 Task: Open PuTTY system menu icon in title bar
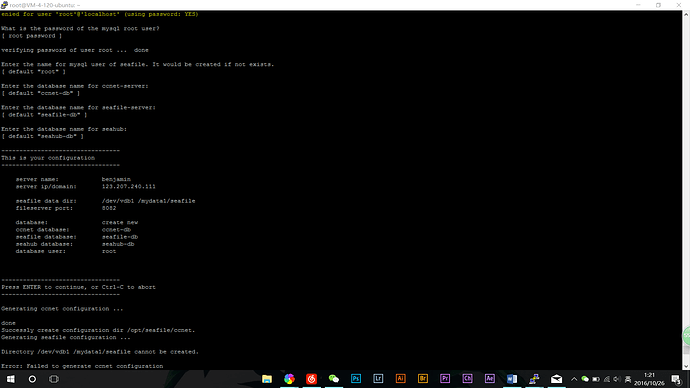point(4,5)
